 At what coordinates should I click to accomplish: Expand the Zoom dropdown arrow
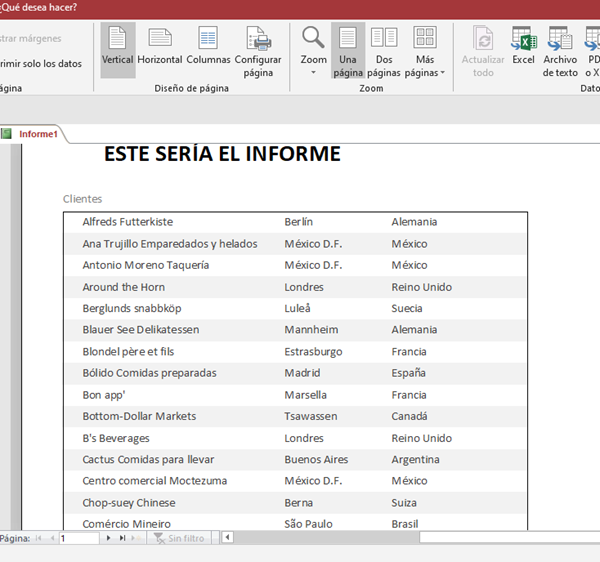pyautogui.click(x=313, y=73)
